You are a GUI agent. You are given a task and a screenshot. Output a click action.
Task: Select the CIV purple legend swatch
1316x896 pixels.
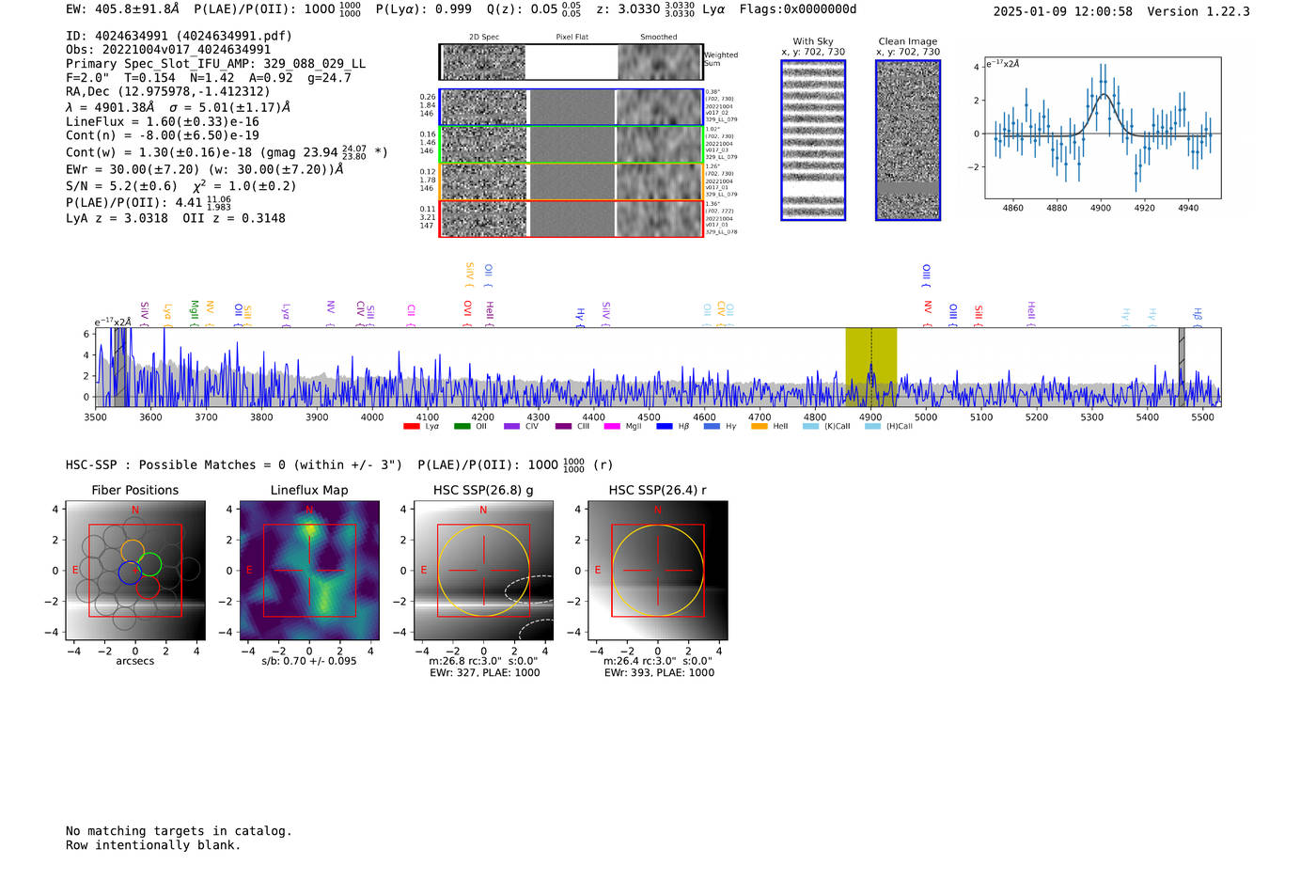[x=511, y=426]
